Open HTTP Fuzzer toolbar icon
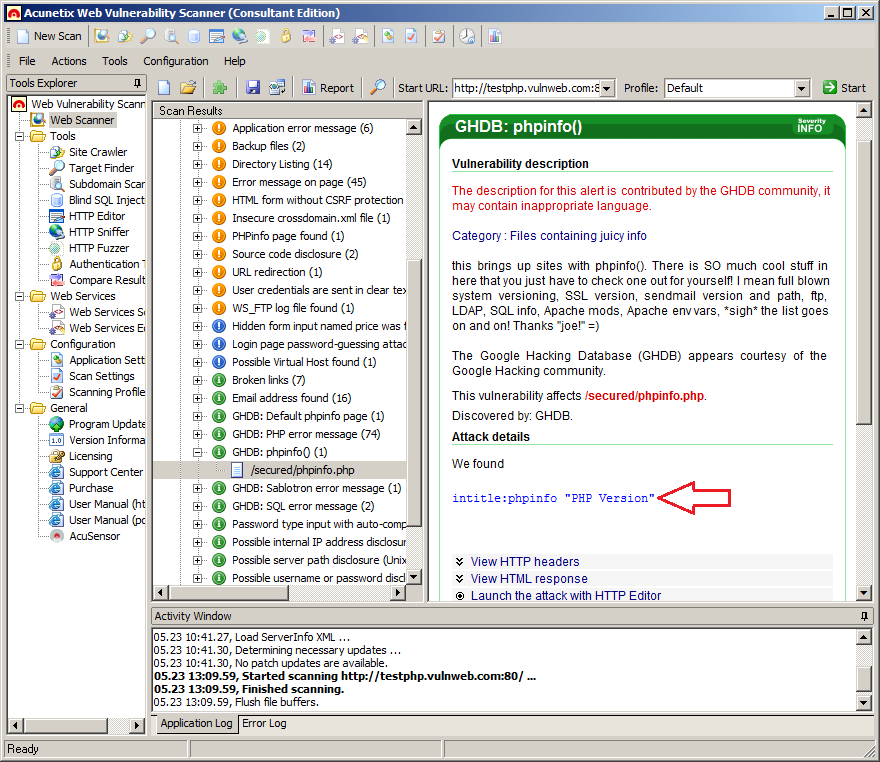 (x=262, y=36)
